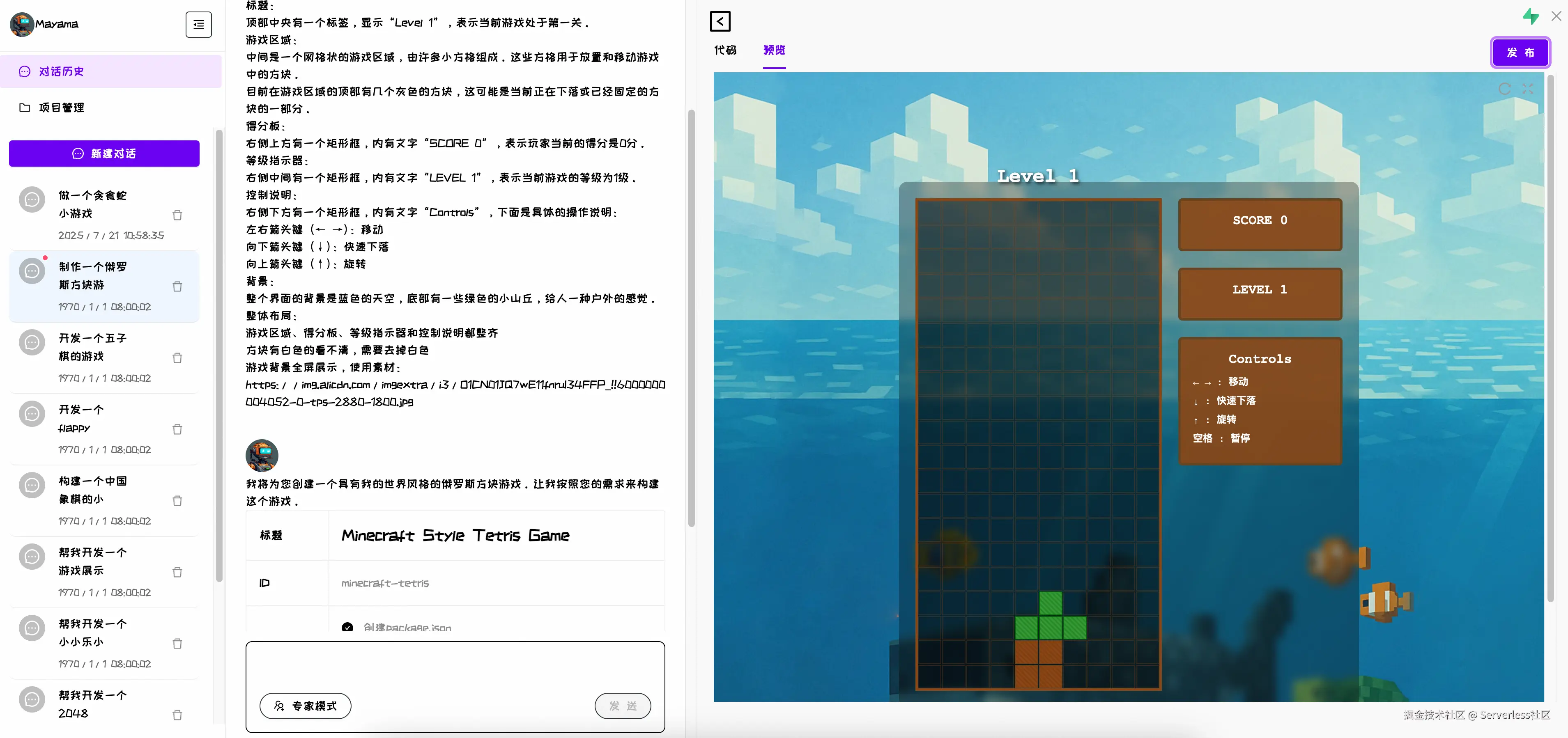Click the green lightning bolt Supabase icon

pyautogui.click(x=1530, y=16)
